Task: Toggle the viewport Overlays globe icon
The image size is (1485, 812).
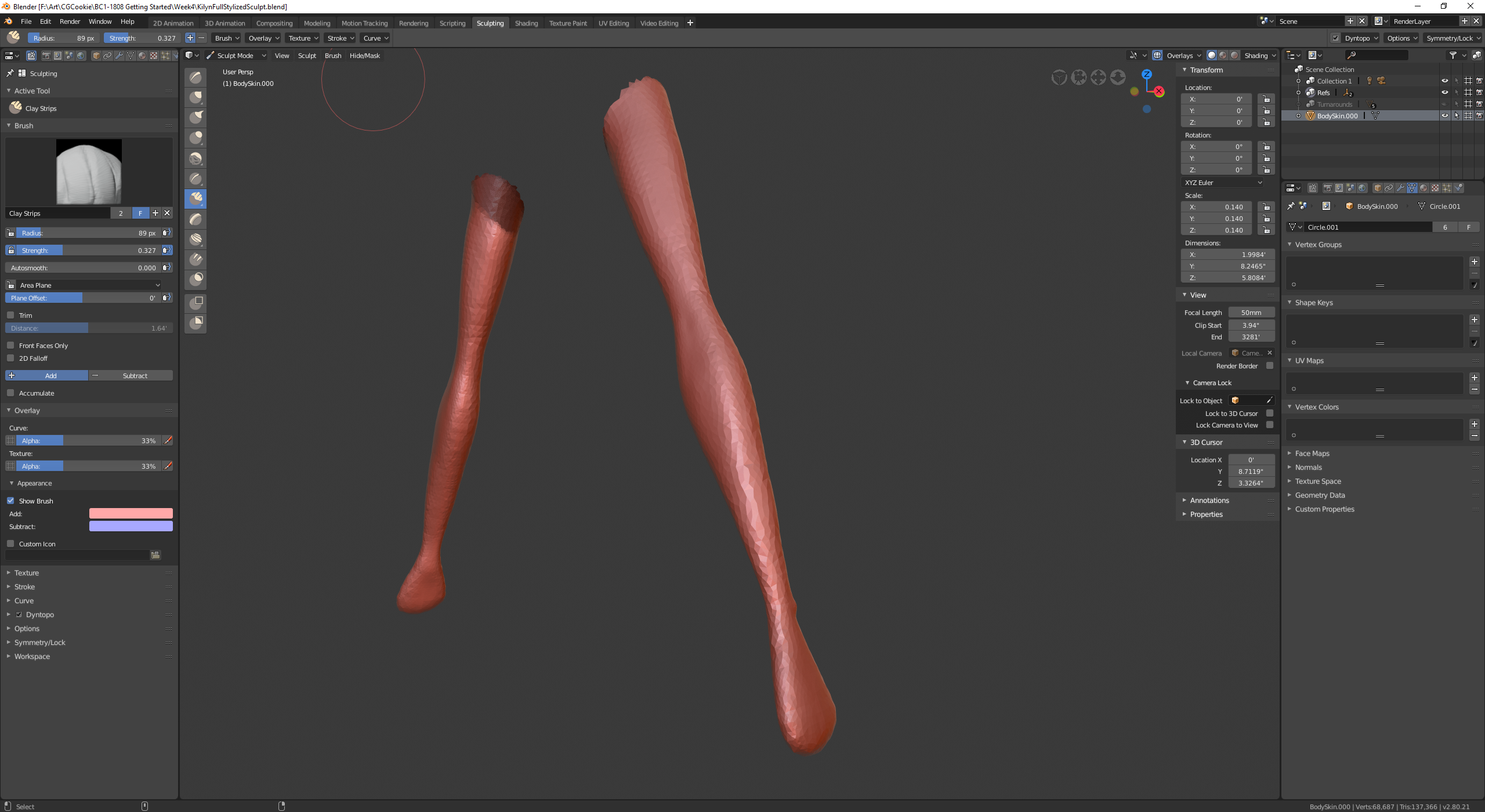Action: pyautogui.click(x=1157, y=55)
